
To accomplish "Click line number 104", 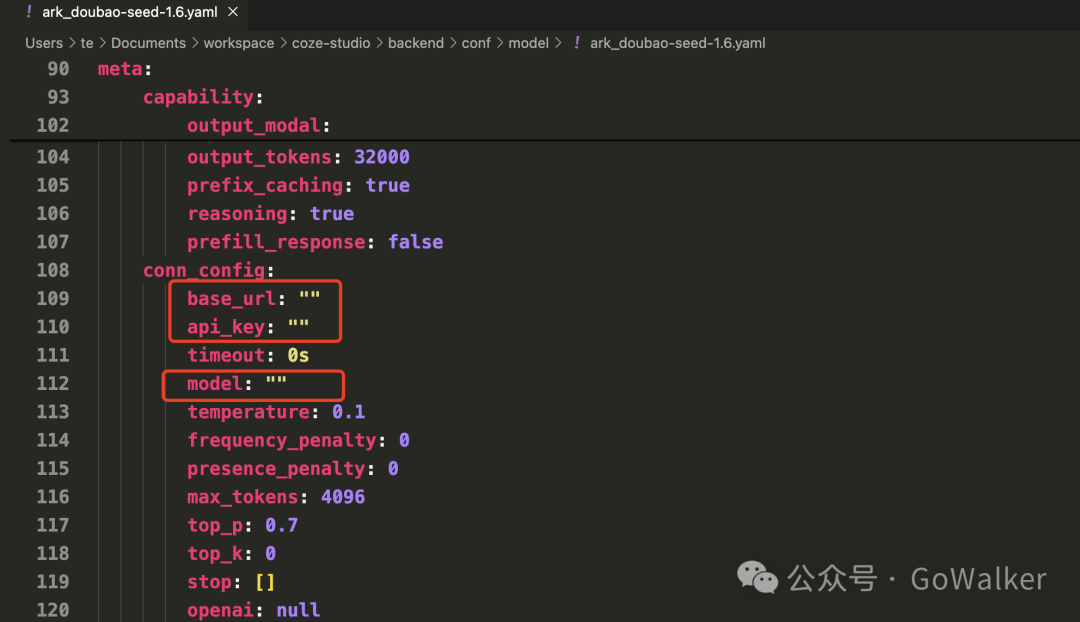I will tap(53, 157).
